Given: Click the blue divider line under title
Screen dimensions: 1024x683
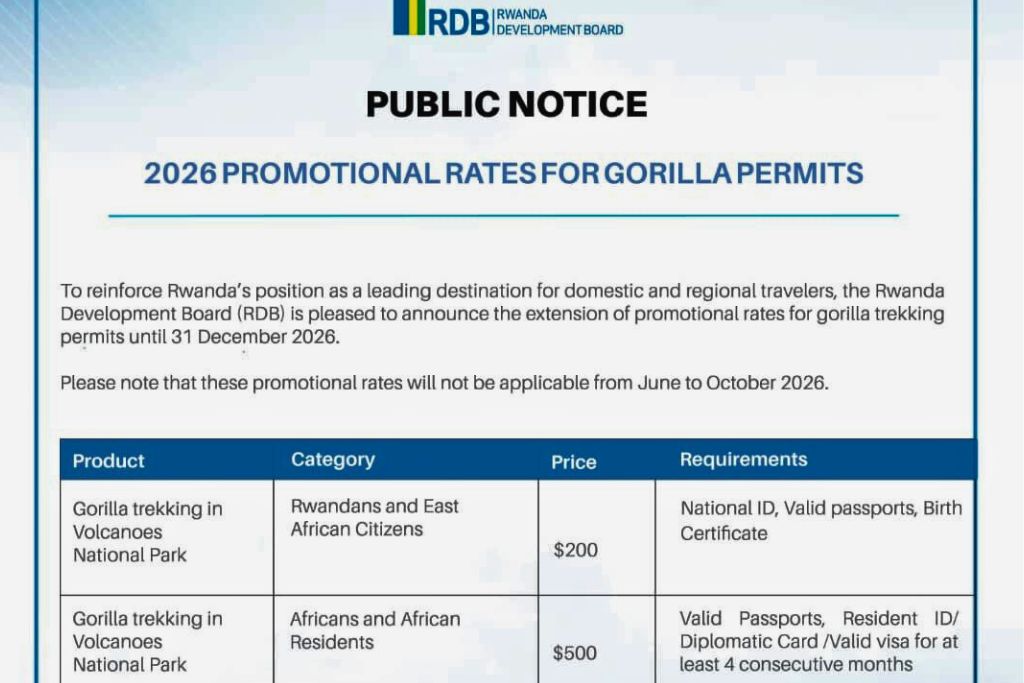Looking at the screenshot, I should click(503, 215).
